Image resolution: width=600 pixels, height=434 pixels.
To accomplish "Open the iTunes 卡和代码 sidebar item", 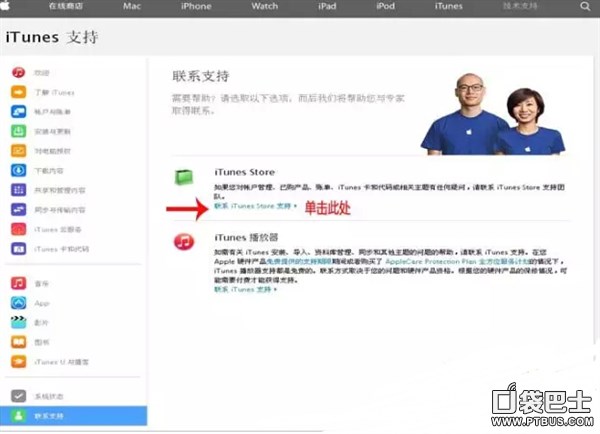I will click(x=60, y=249).
